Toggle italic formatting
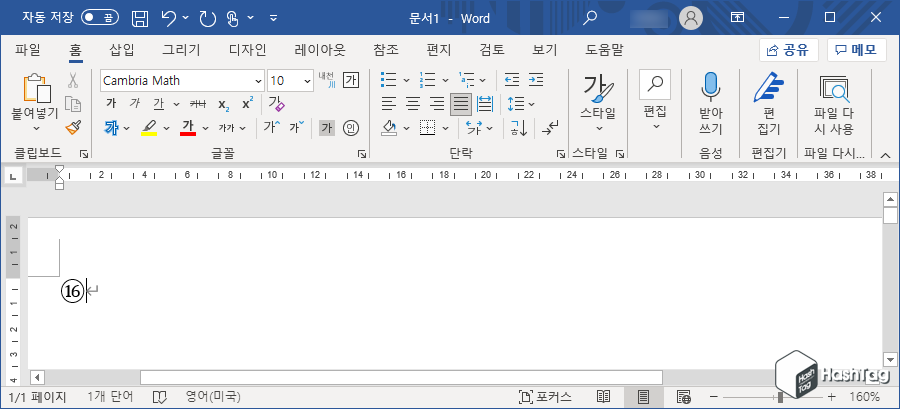The height and width of the screenshot is (409, 900). pos(135,104)
